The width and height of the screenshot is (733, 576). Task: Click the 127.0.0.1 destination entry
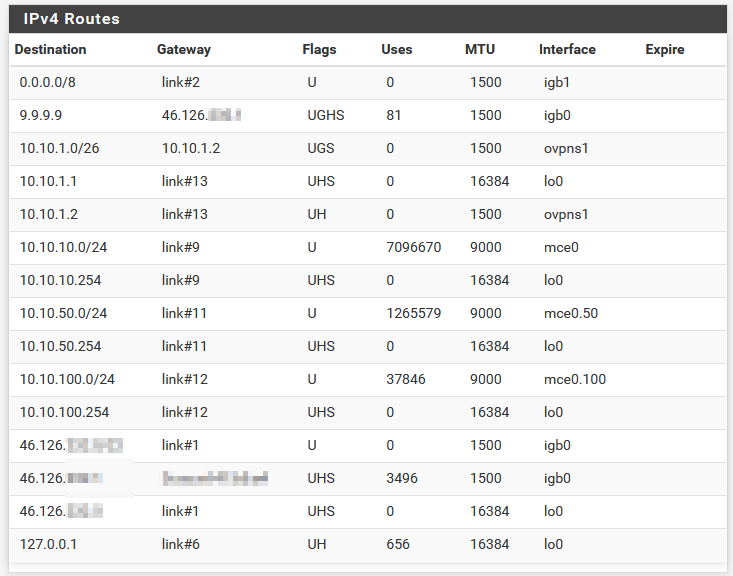[48, 544]
